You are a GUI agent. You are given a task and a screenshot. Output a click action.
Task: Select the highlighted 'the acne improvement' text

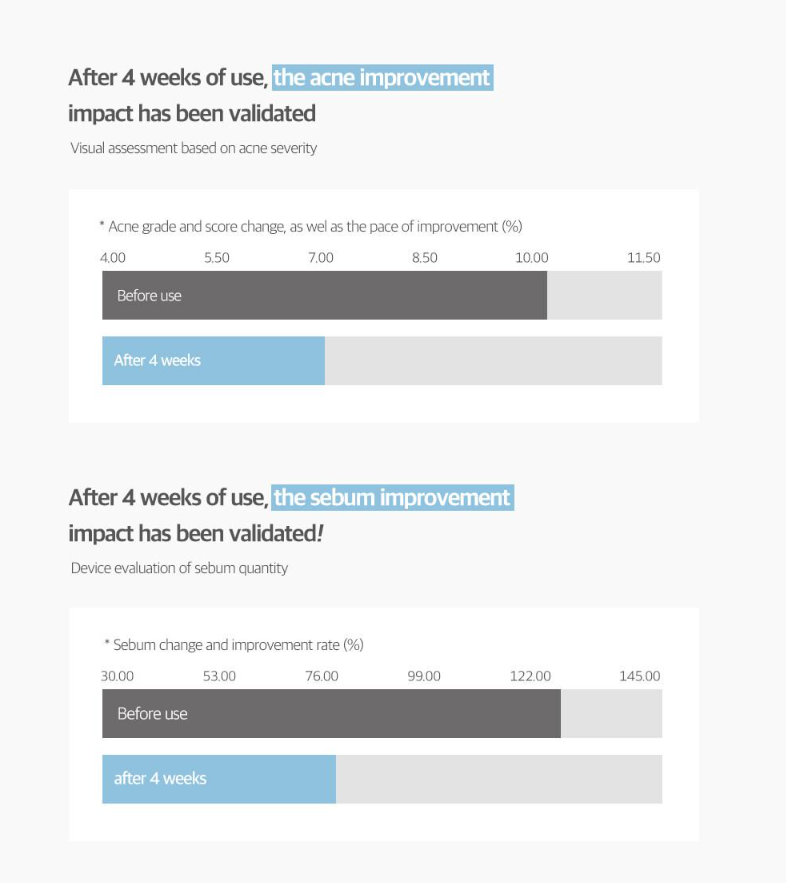pyautogui.click(x=382, y=78)
